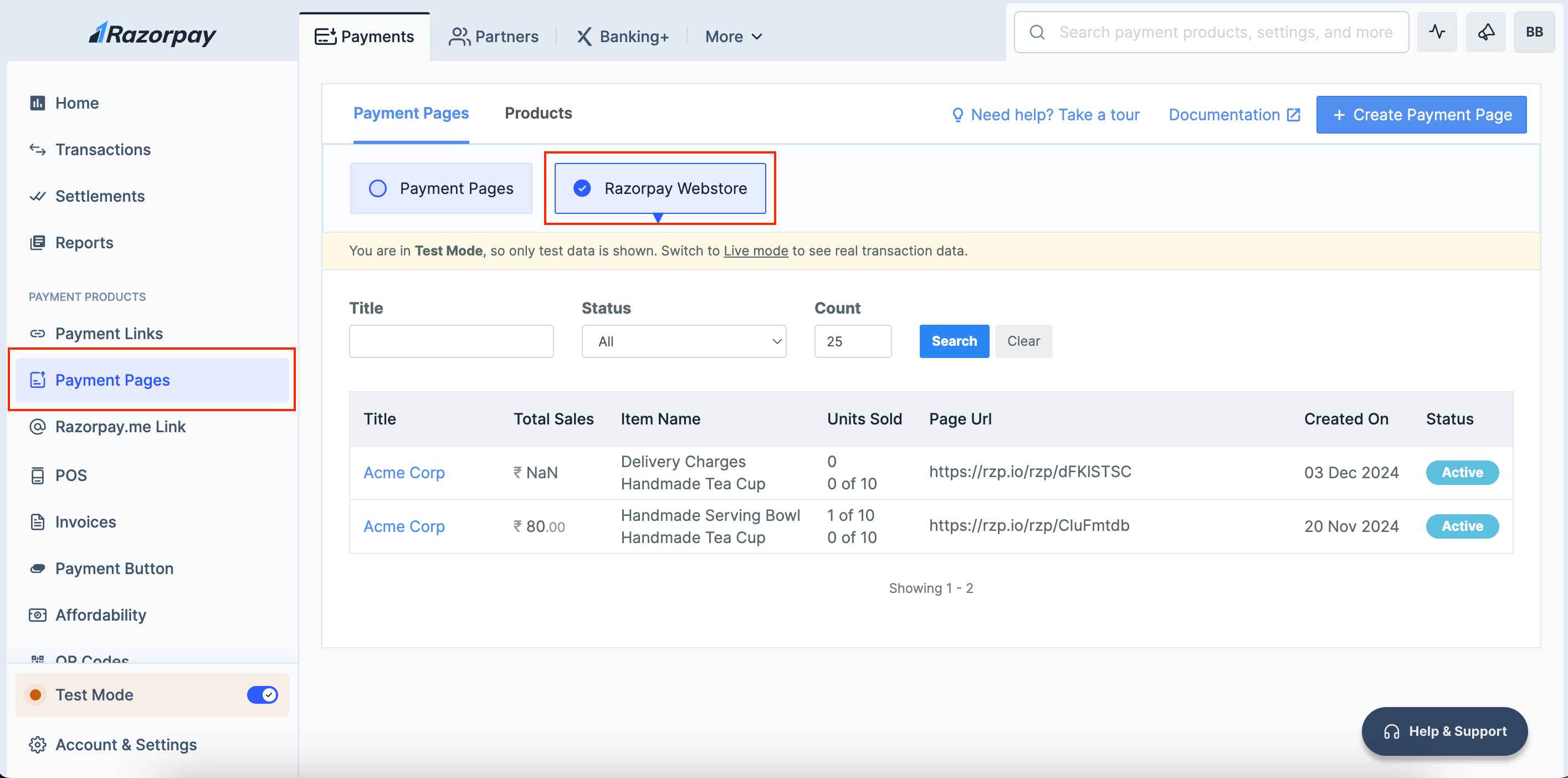Select the Razorpay Webstore radio option
Image resolution: width=1568 pixels, height=778 pixels.
point(582,189)
